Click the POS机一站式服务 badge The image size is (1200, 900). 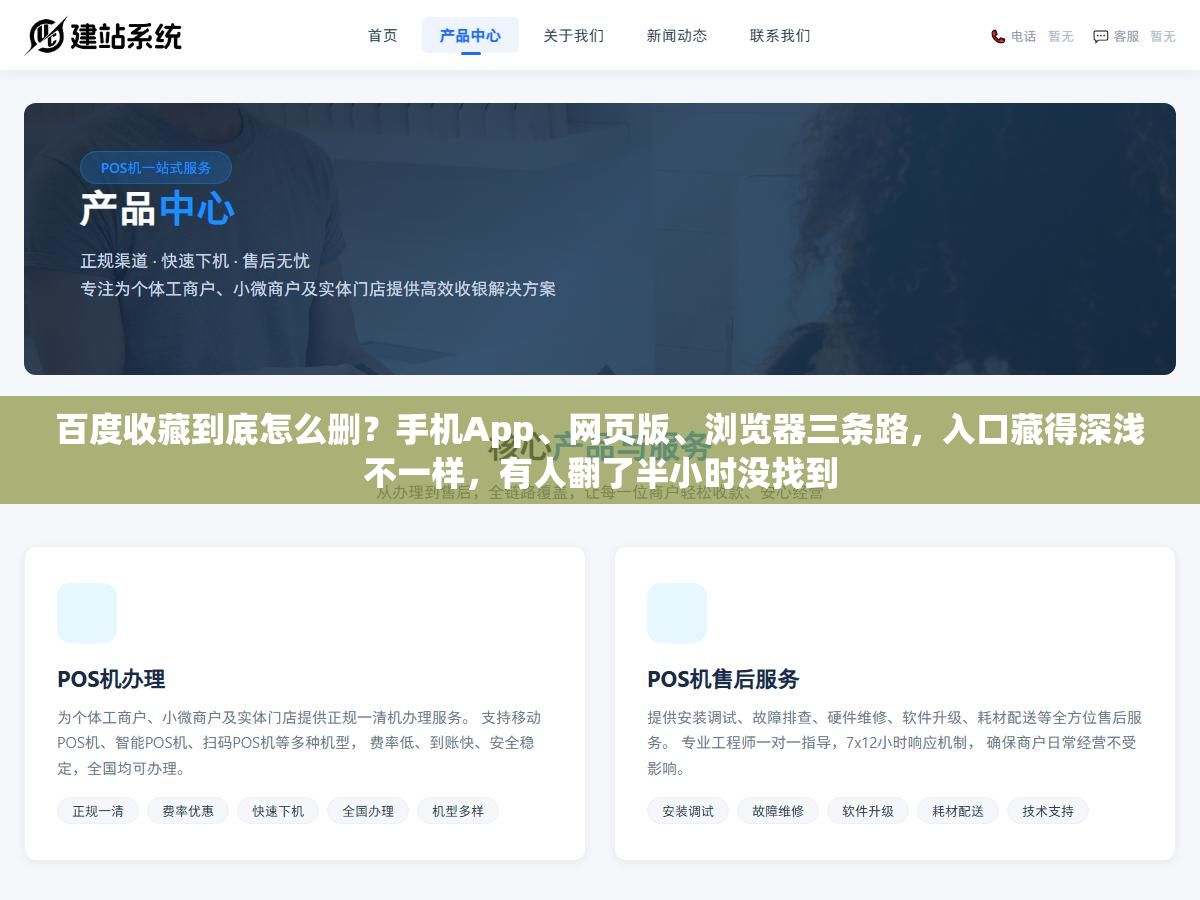coord(156,168)
